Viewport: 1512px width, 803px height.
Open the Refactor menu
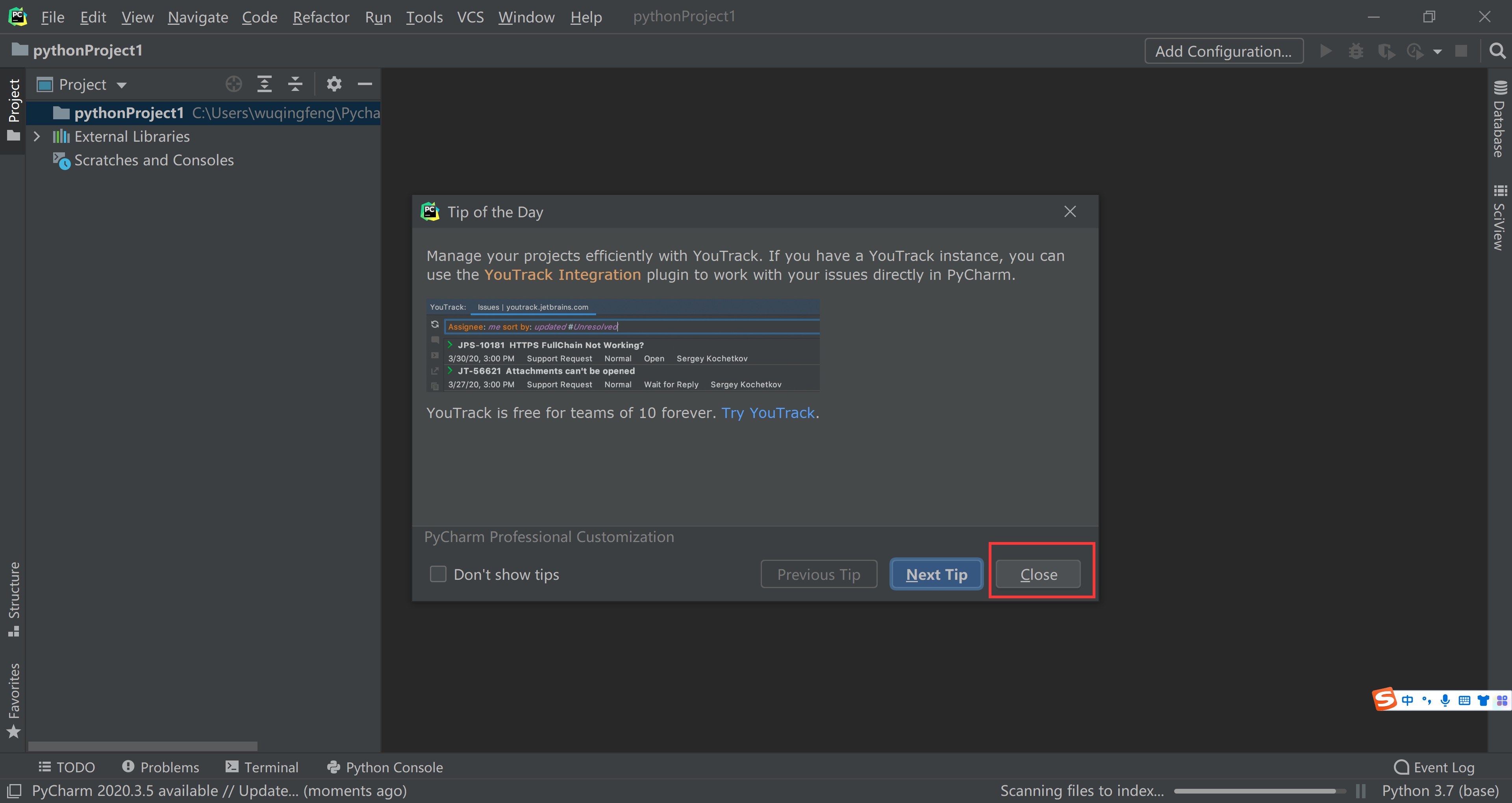click(x=321, y=17)
